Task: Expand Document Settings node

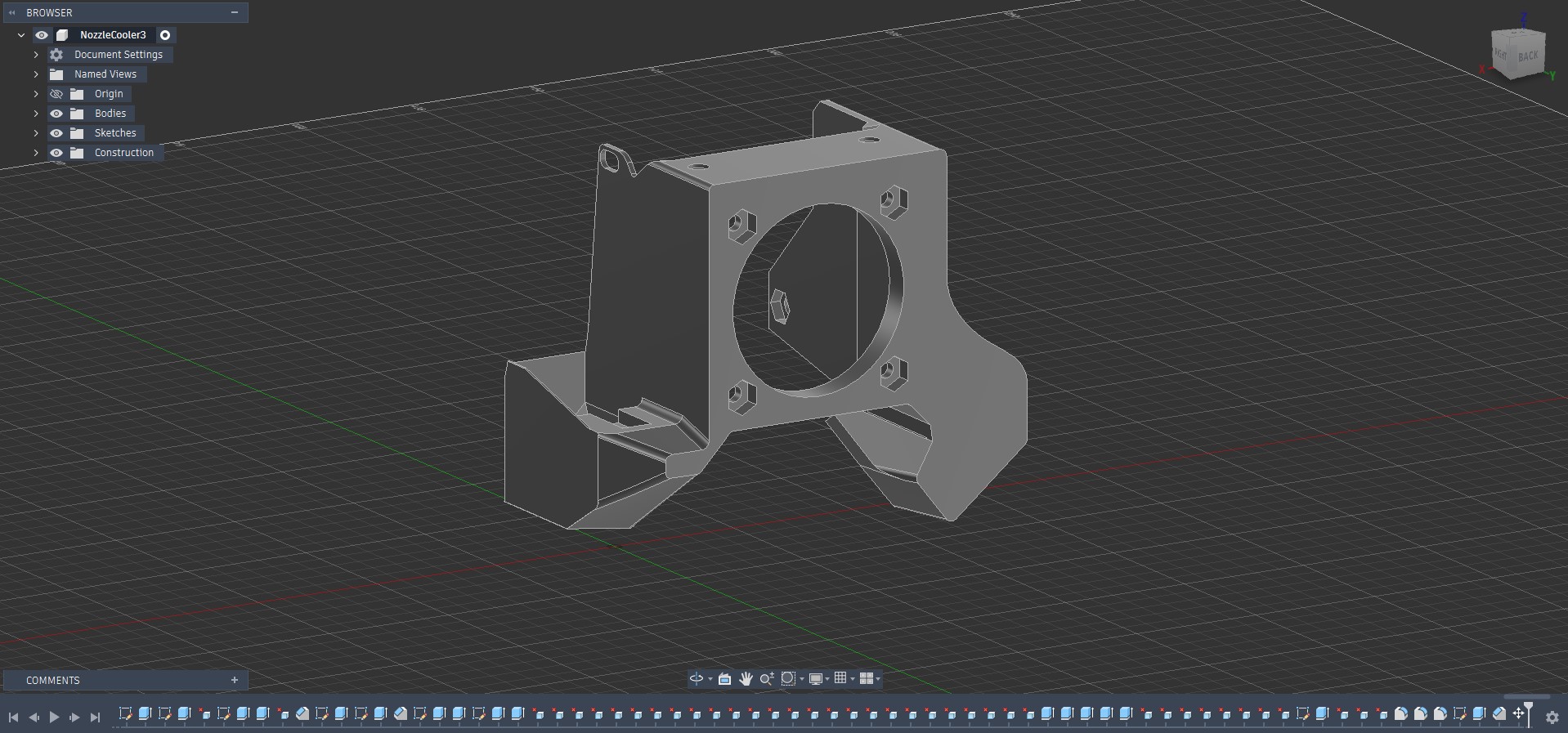Action: click(36, 55)
